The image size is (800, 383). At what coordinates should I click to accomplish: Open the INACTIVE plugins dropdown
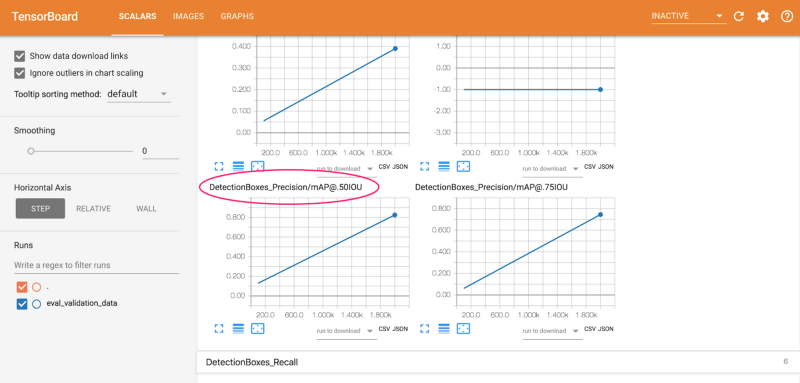688,16
